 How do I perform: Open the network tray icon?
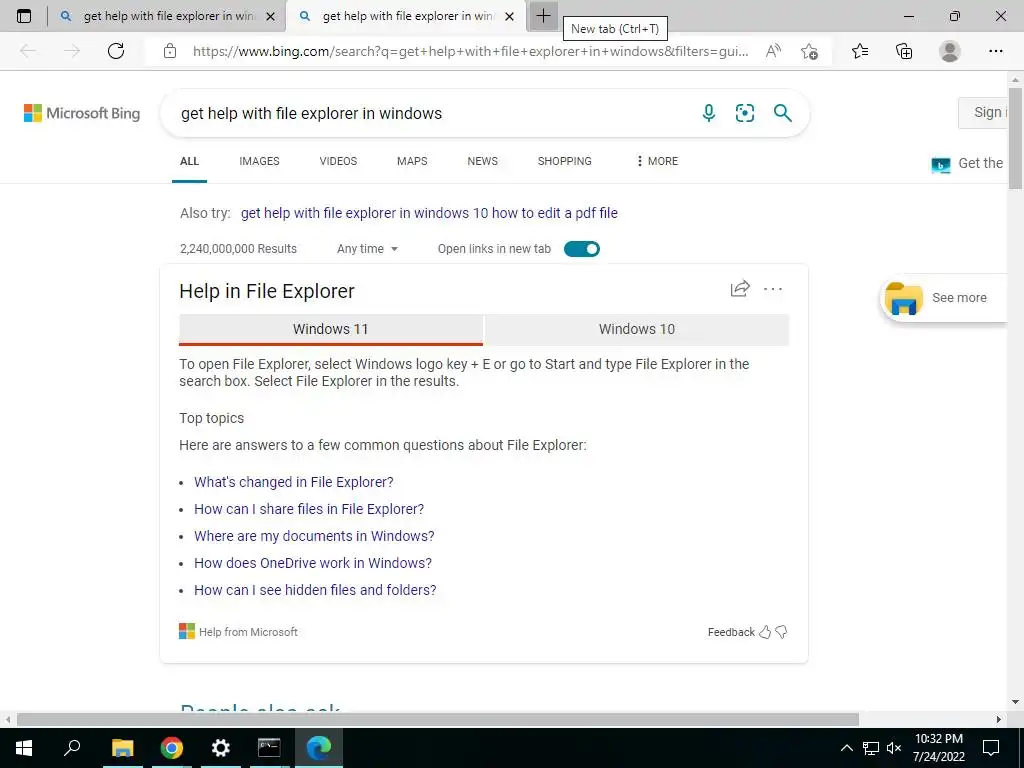click(x=871, y=748)
